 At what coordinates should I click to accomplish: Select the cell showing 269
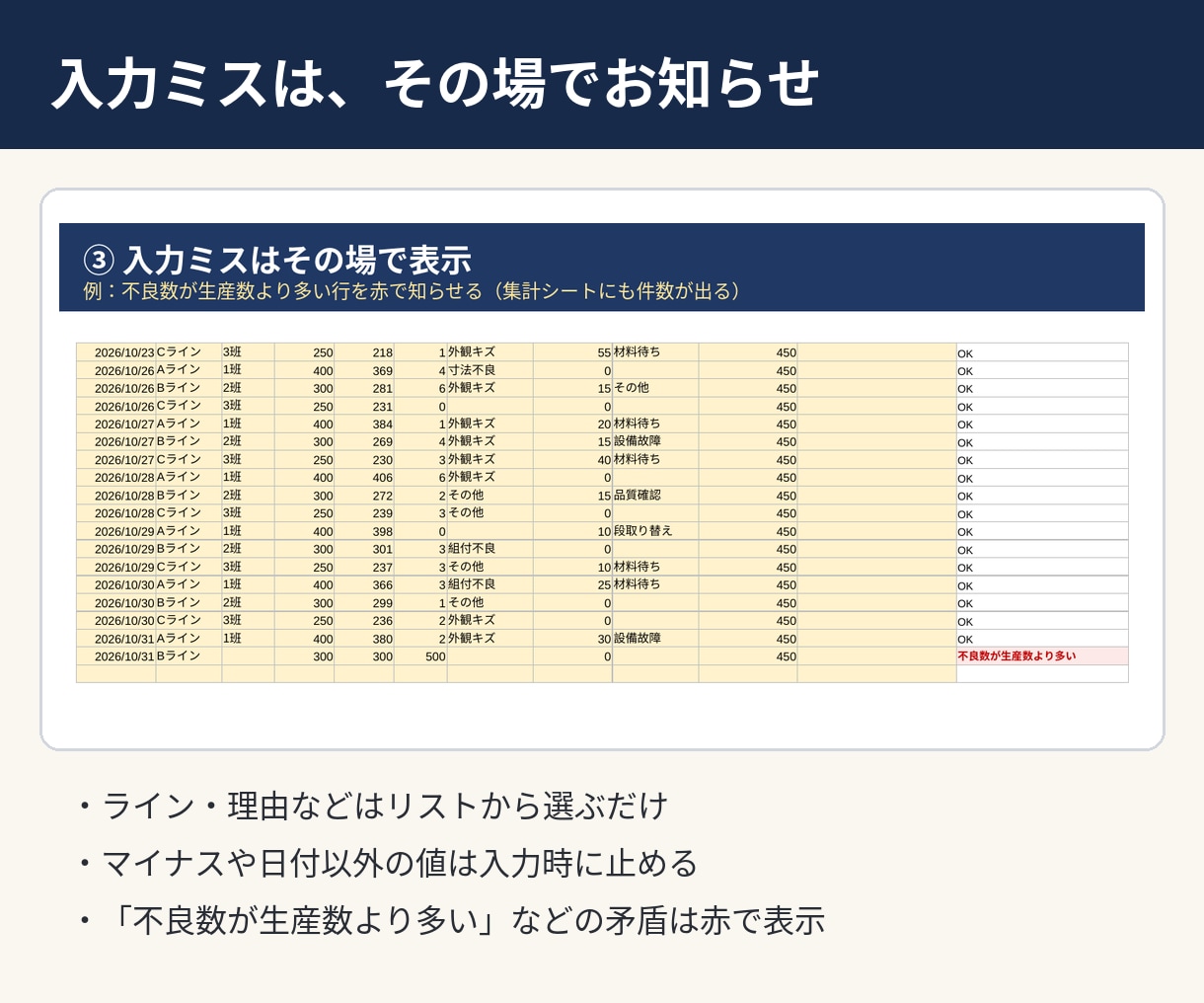[364, 441]
